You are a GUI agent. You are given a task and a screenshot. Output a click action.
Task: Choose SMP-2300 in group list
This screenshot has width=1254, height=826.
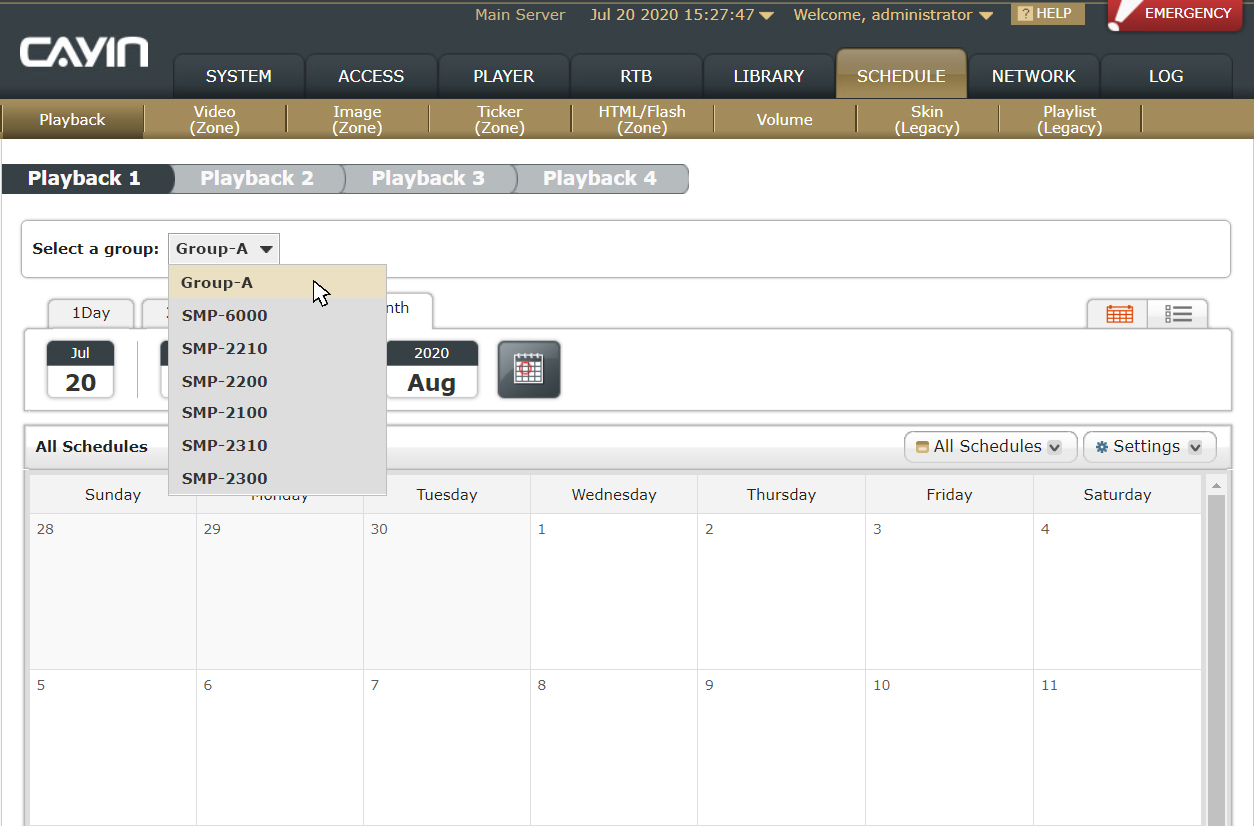tap(278, 478)
